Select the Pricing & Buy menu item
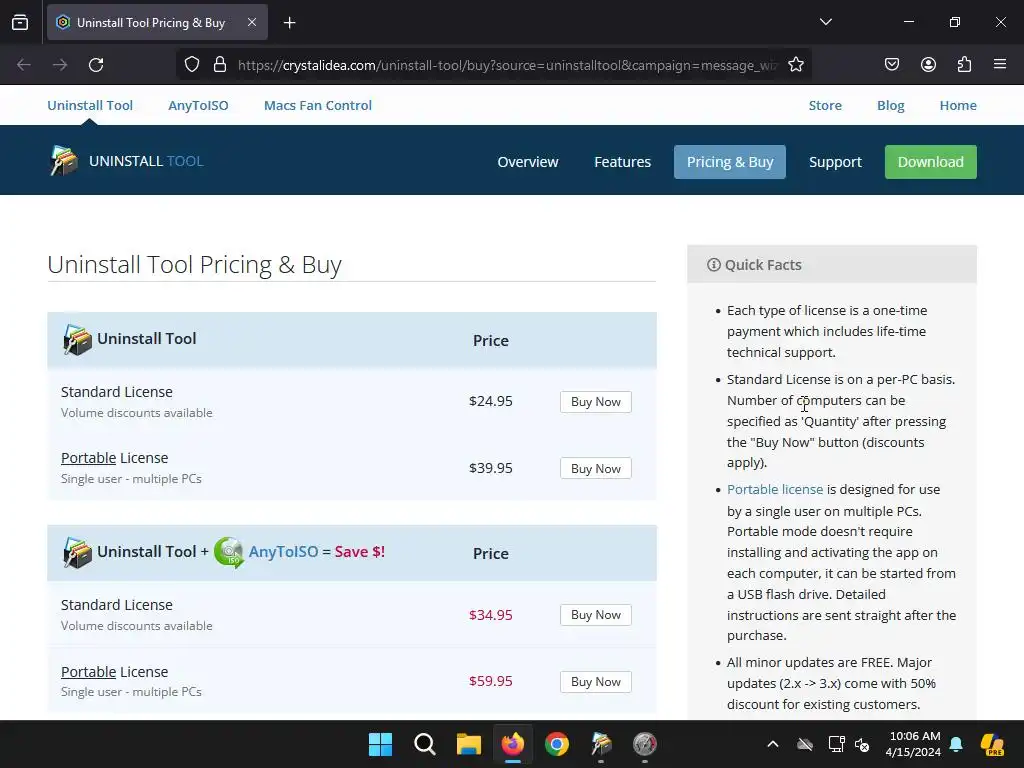The height and width of the screenshot is (768, 1024). pos(729,162)
